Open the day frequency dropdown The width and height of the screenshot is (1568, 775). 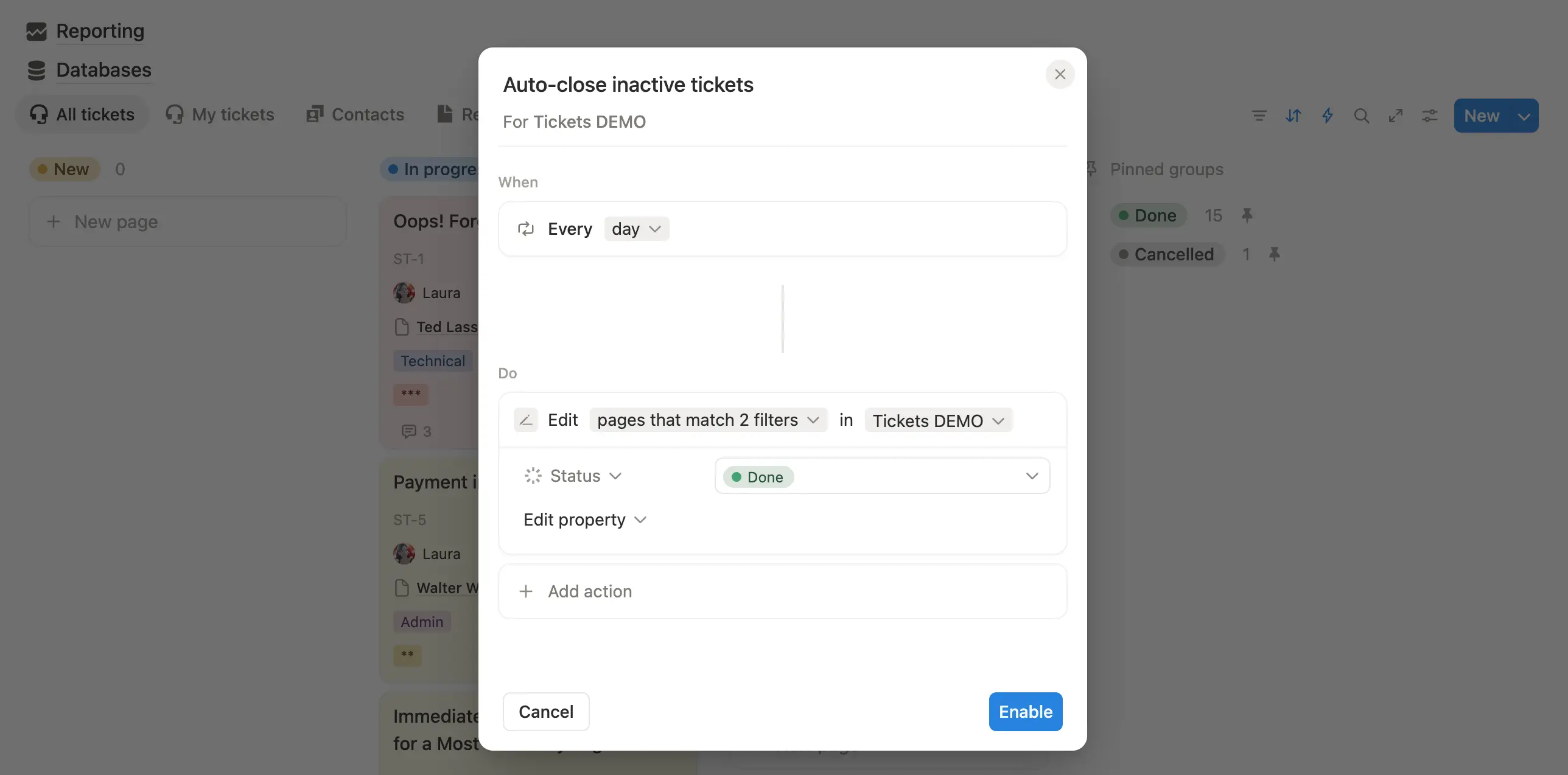coord(636,229)
